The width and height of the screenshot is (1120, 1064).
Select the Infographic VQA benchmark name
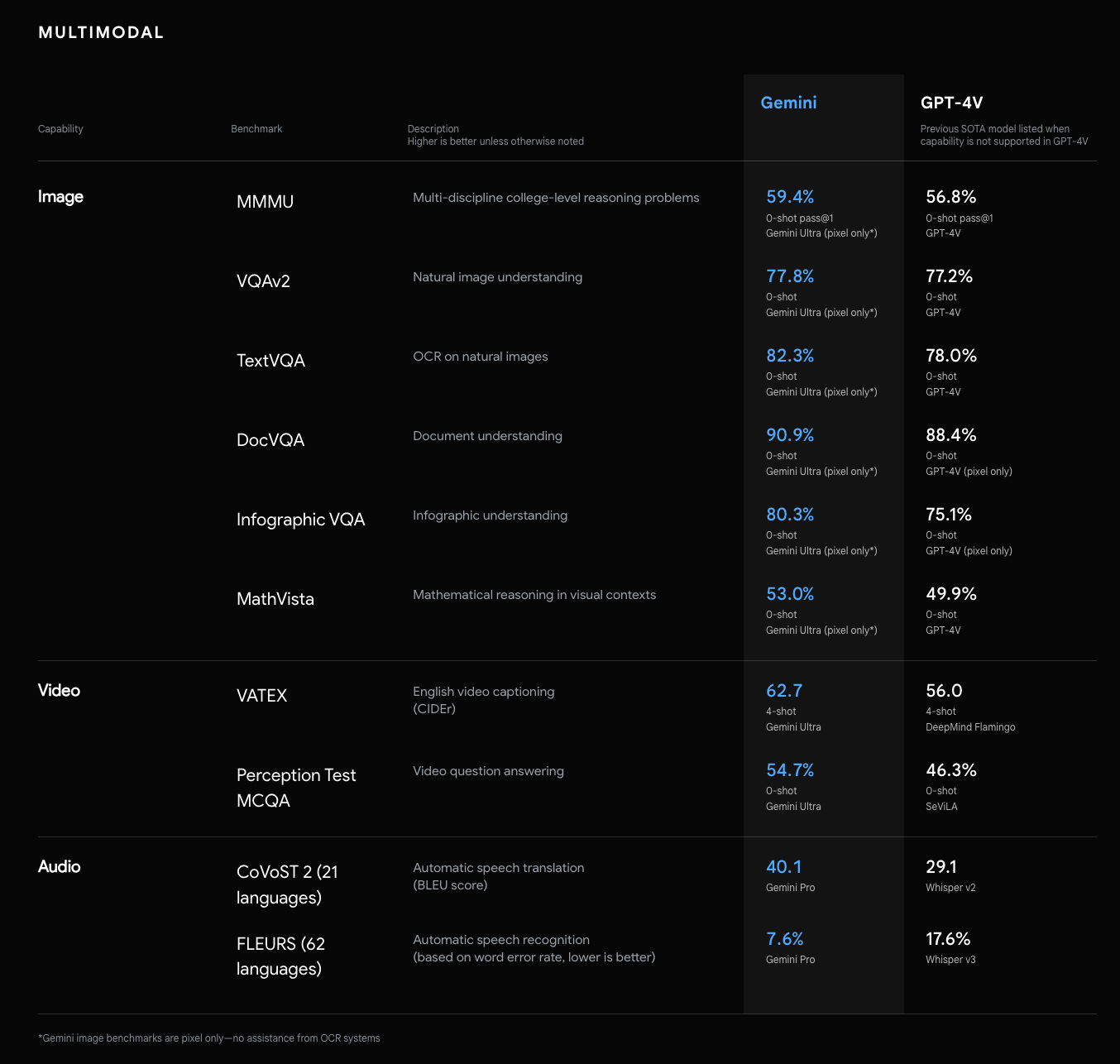pyautogui.click(x=300, y=520)
